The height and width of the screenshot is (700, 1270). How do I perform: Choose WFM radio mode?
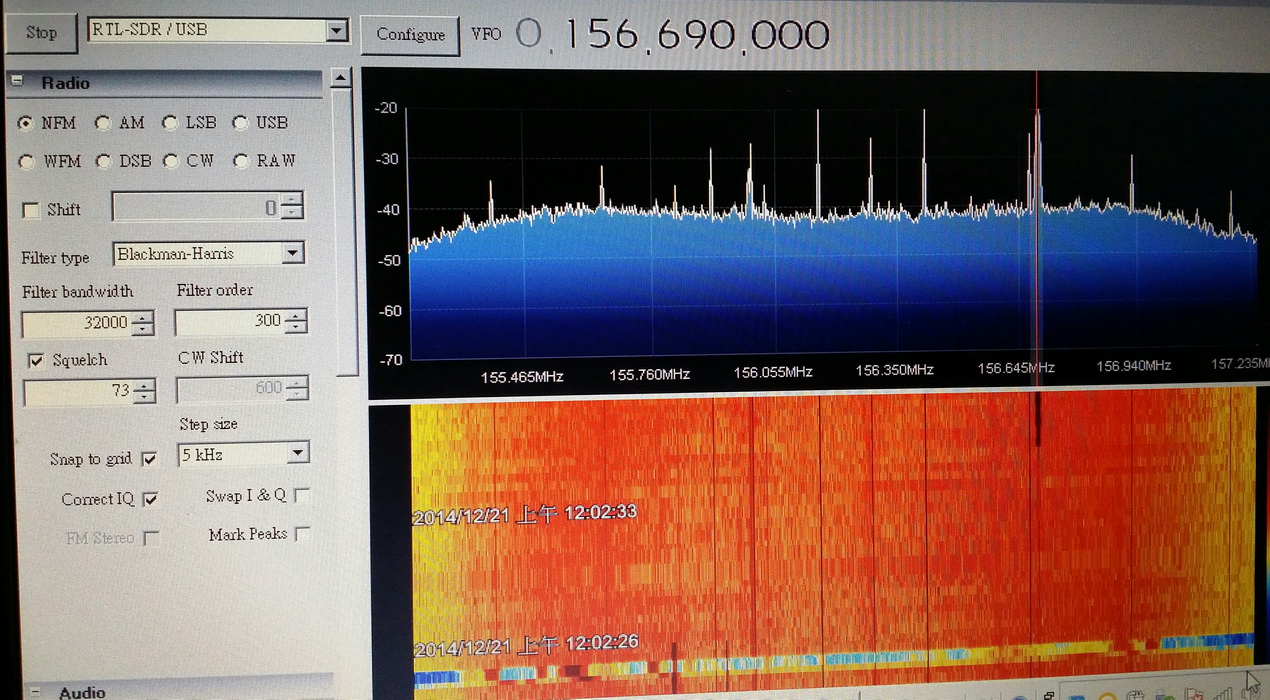point(26,161)
